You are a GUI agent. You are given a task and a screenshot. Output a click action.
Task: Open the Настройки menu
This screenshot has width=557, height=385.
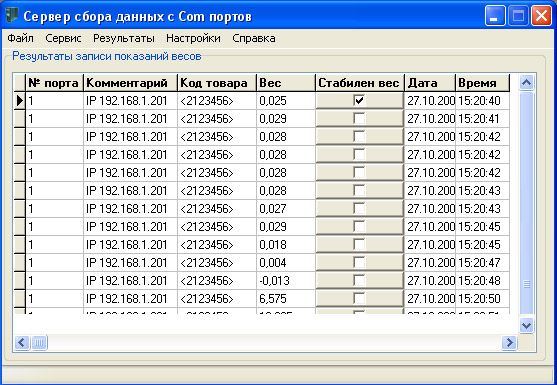pos(193,38)
